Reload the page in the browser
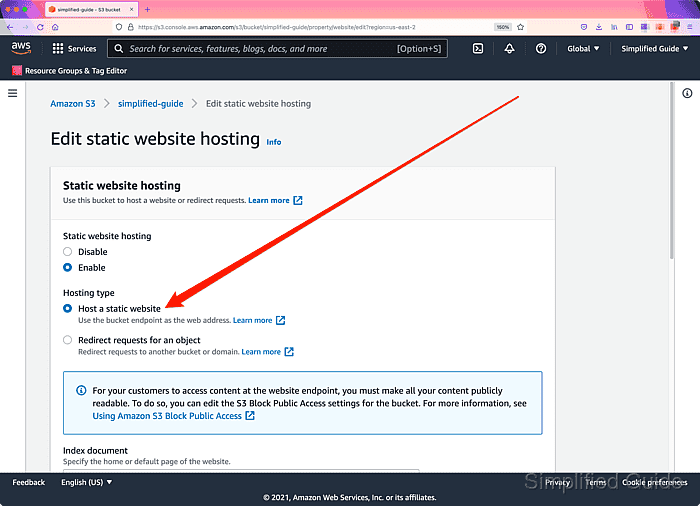 40,27
